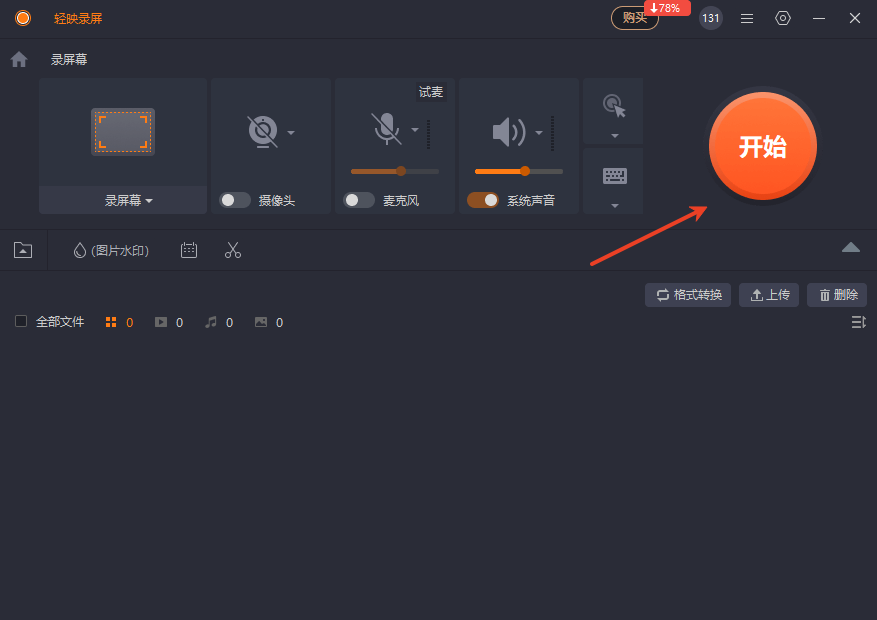Expand the keyboard options arrow
Screen dimensions: 877x620
coord(615,206)
